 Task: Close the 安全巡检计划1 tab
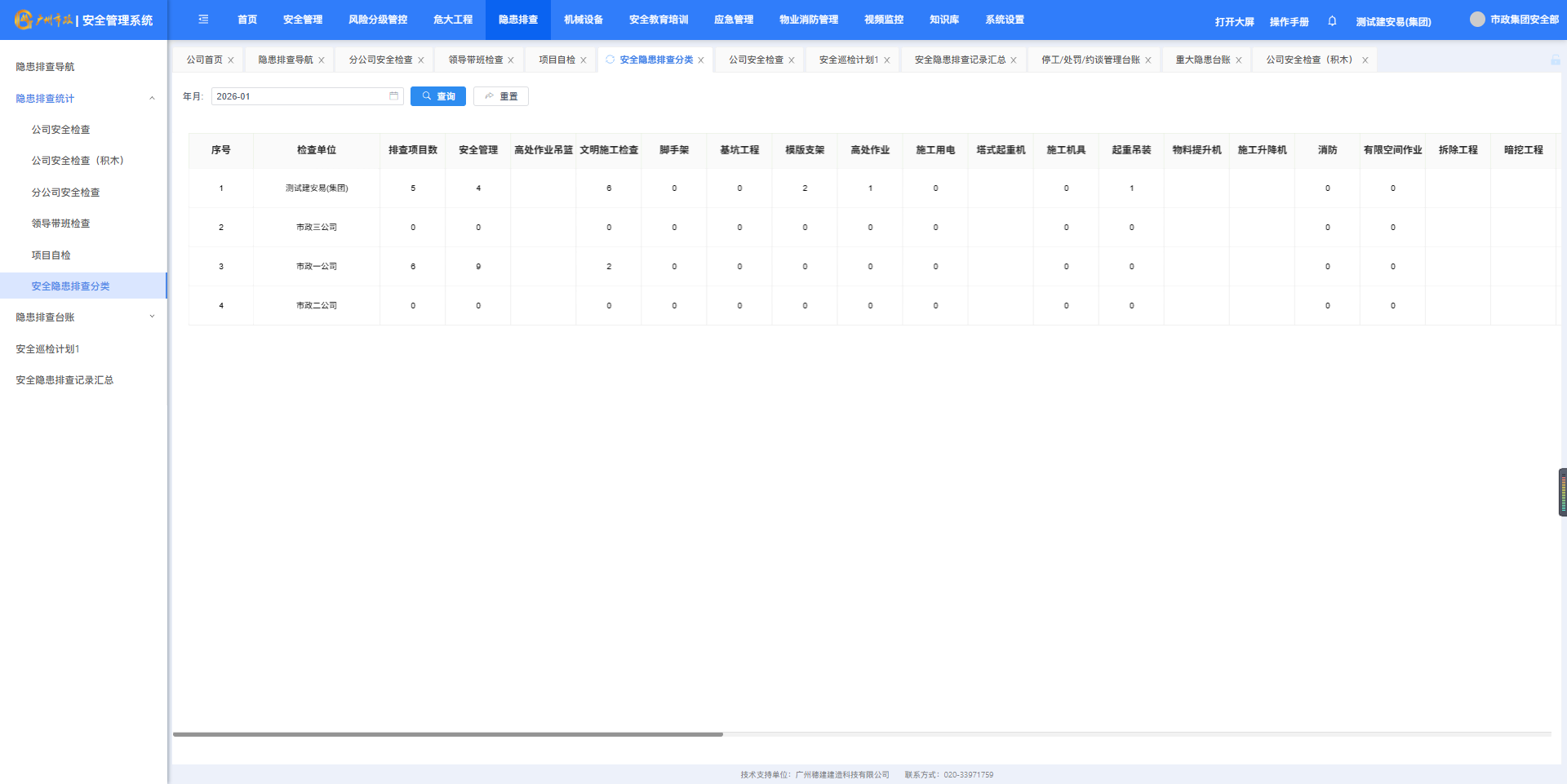click(x=887, y=60)
